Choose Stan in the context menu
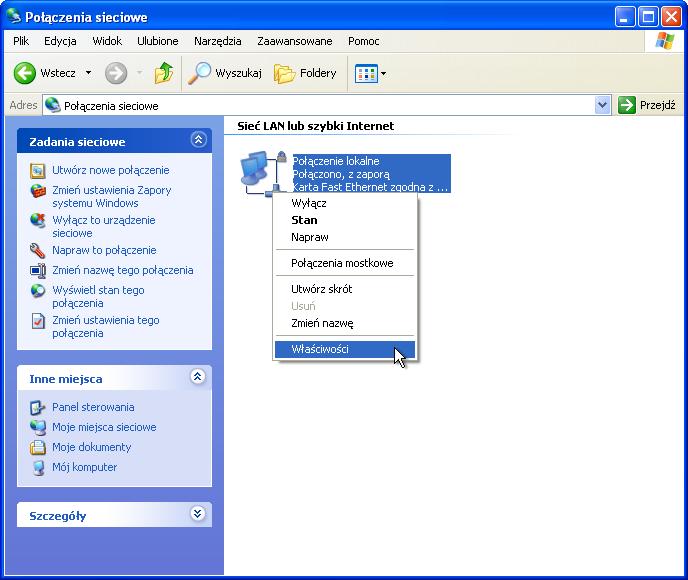This screenshot has height=580, width=688. coord(345,220)
